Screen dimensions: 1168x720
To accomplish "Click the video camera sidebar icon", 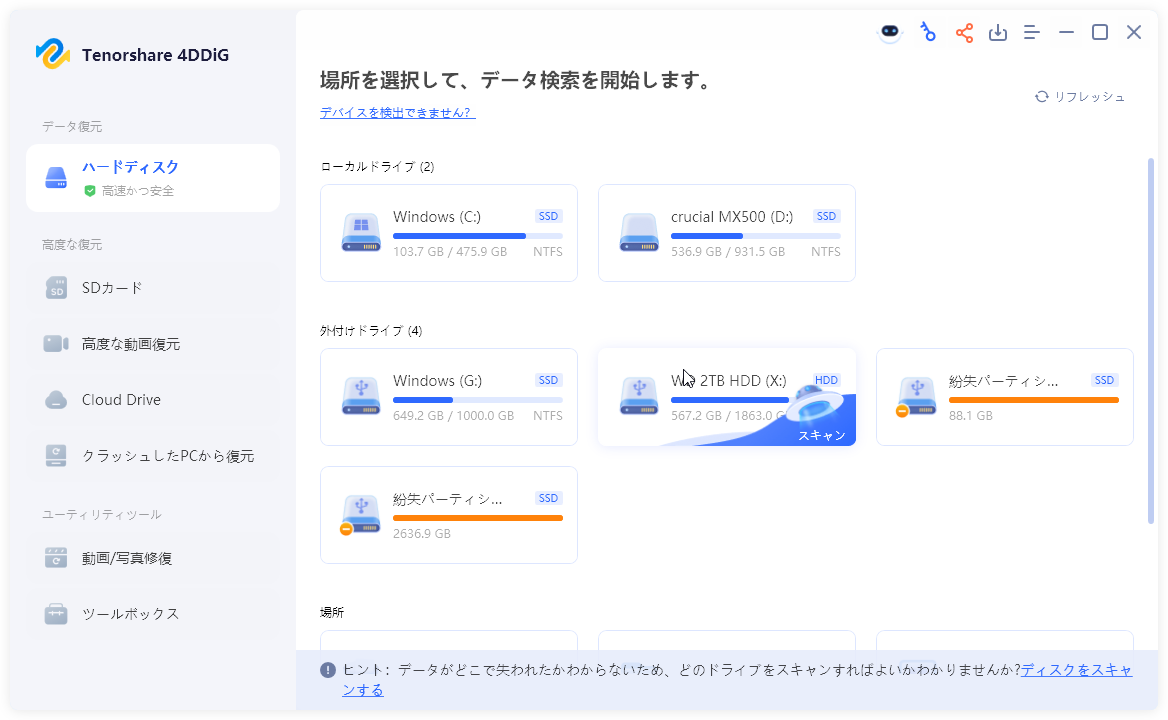I will click(57, 343).
